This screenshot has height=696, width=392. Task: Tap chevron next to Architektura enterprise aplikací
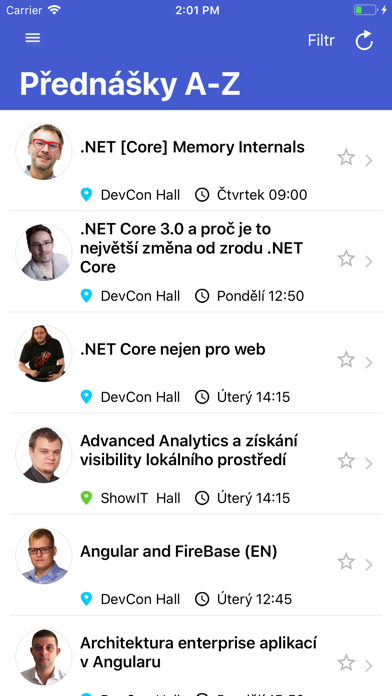pos(368,666)
